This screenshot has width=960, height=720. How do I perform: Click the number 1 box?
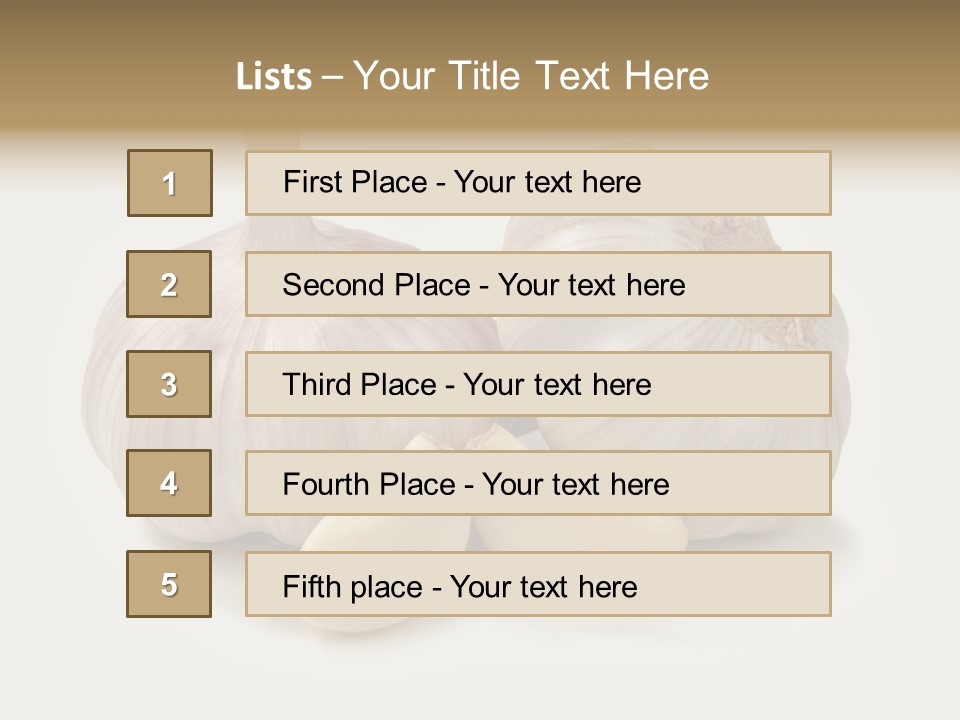(170, 183)
